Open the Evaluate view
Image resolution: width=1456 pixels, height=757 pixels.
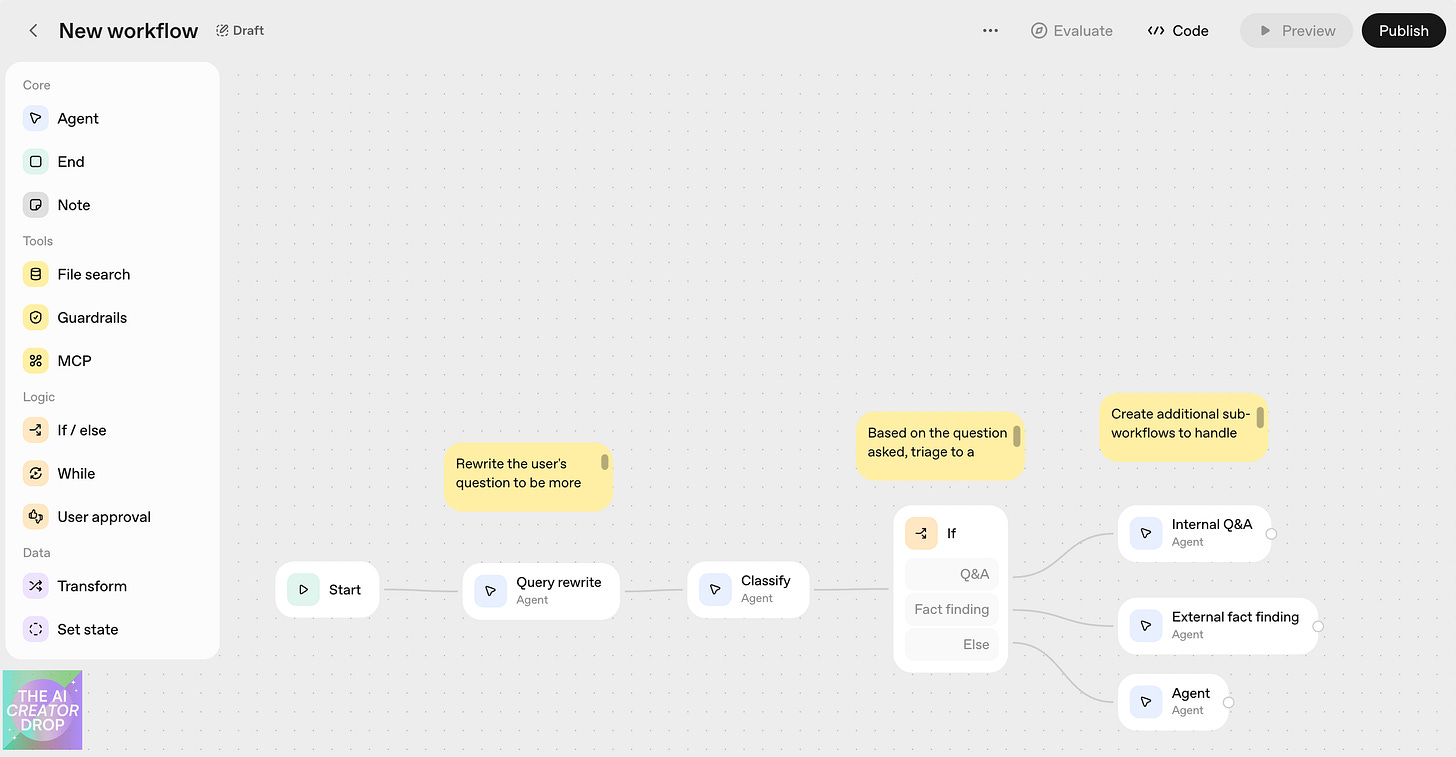[1072, 31]
